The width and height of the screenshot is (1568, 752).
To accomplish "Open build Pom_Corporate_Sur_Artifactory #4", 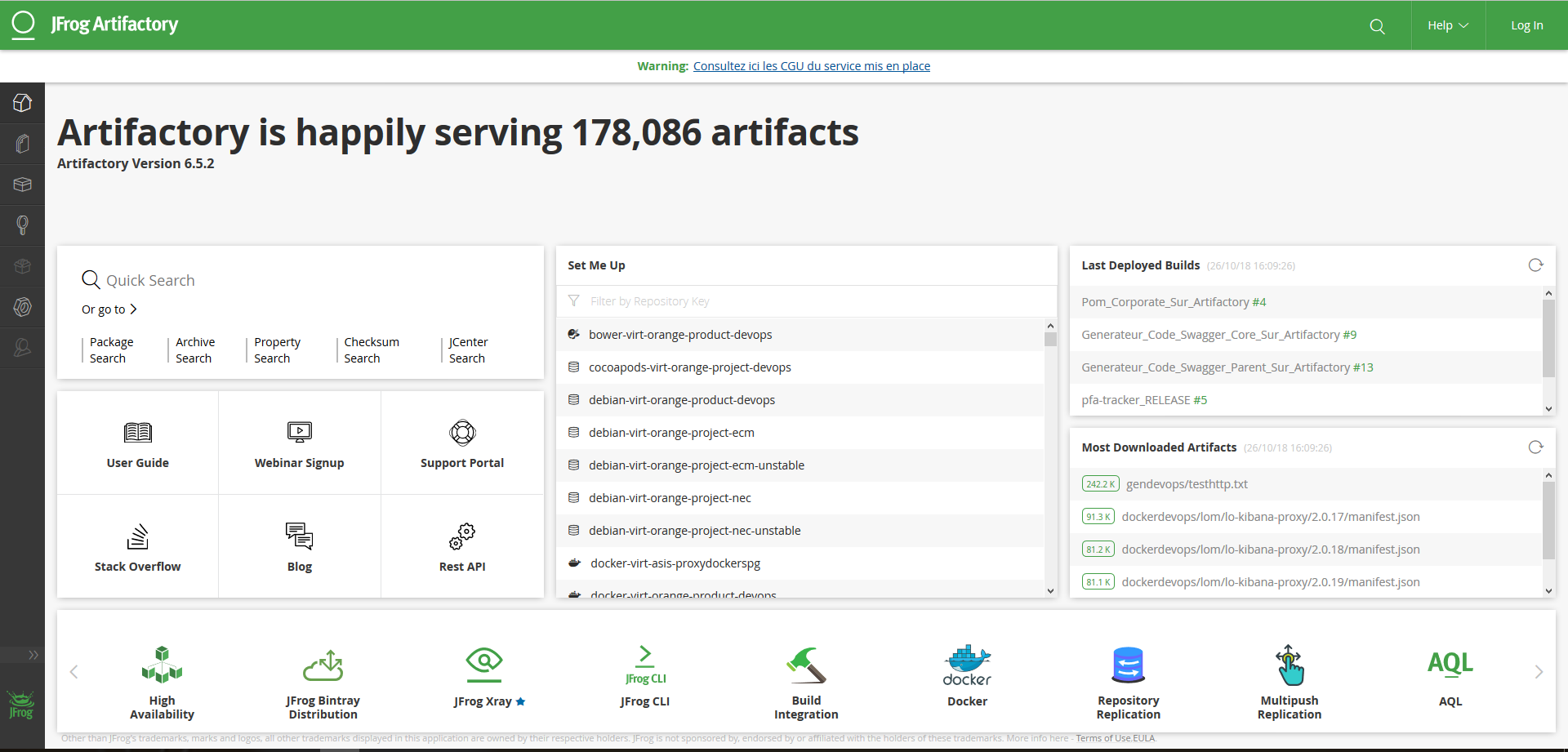I will click(1306, 302).
